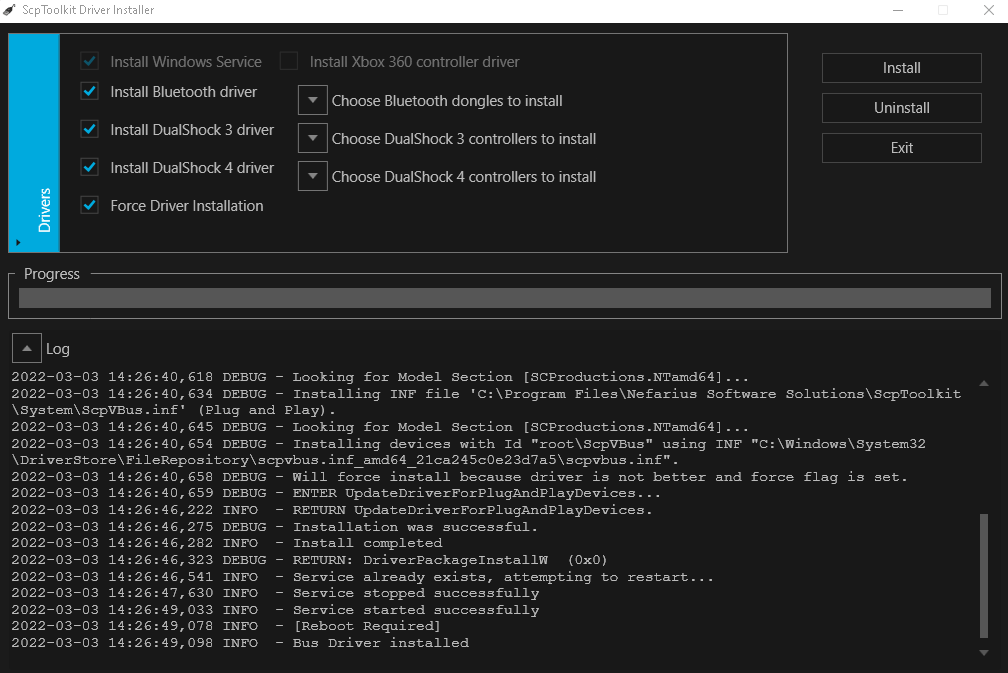Viewport: 1008px width, 673px height.
Task: Click log line 'Install completed'
Action: tap(227, 543)
